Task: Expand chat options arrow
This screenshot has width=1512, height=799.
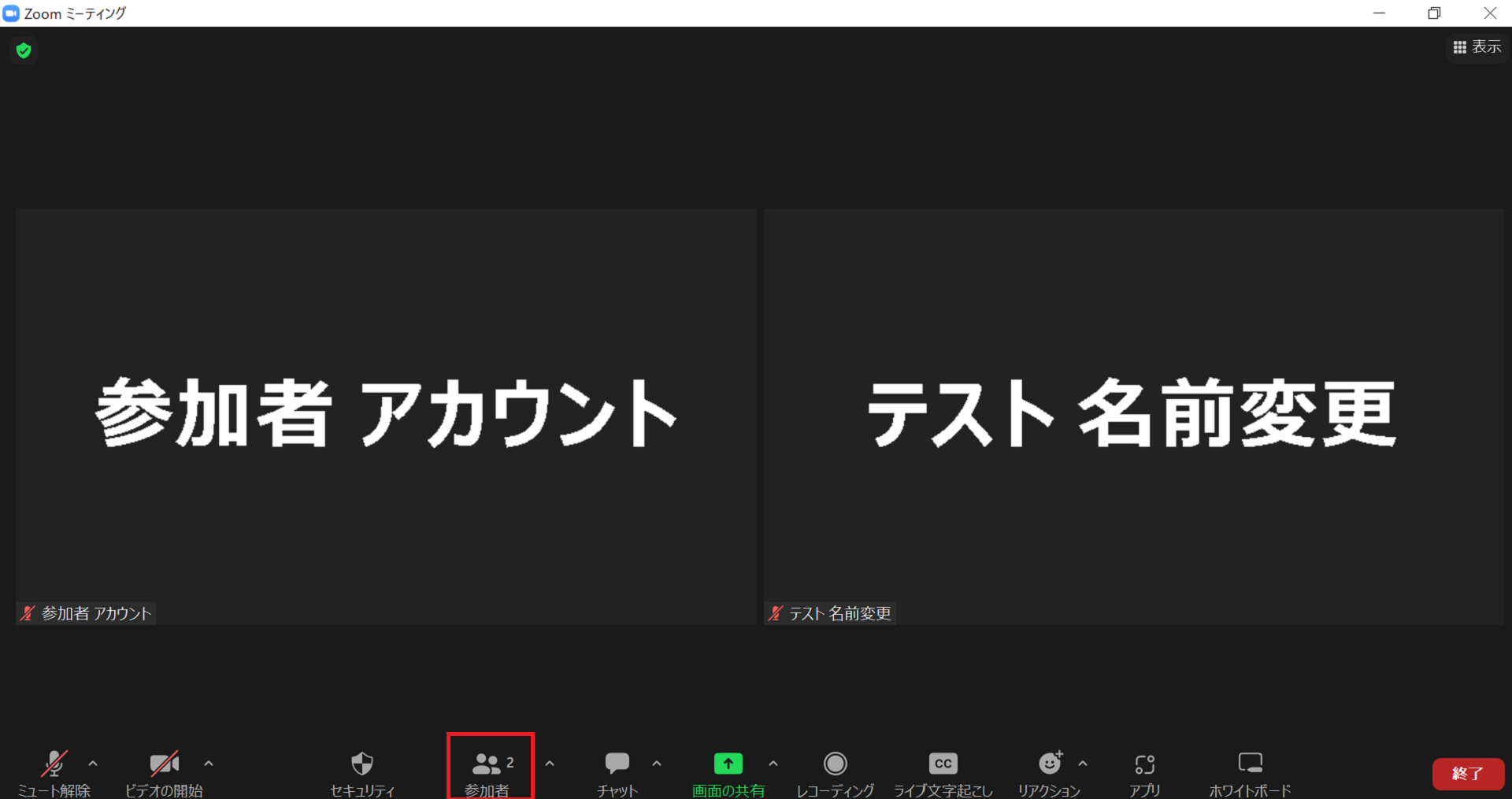Action: click(657, 764)
